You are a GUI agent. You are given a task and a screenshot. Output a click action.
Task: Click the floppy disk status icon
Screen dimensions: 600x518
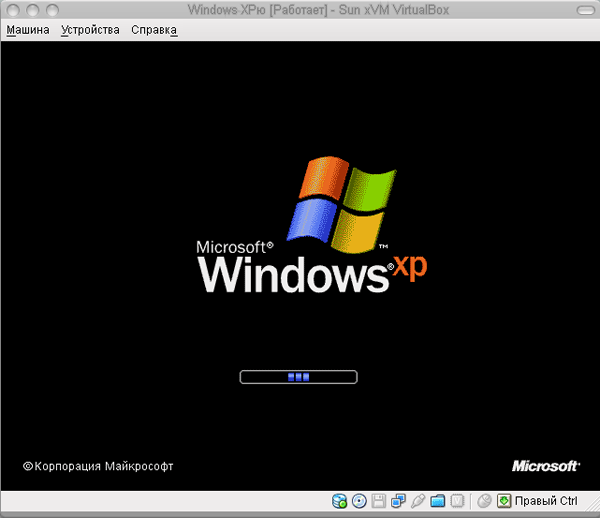coord(378,501)
